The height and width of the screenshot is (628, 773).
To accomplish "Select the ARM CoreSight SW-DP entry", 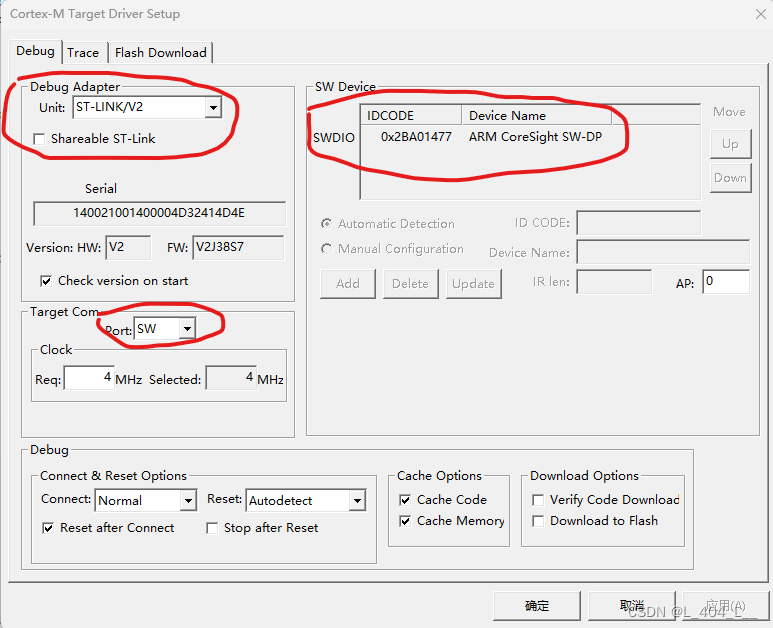I will coord(535,137).
